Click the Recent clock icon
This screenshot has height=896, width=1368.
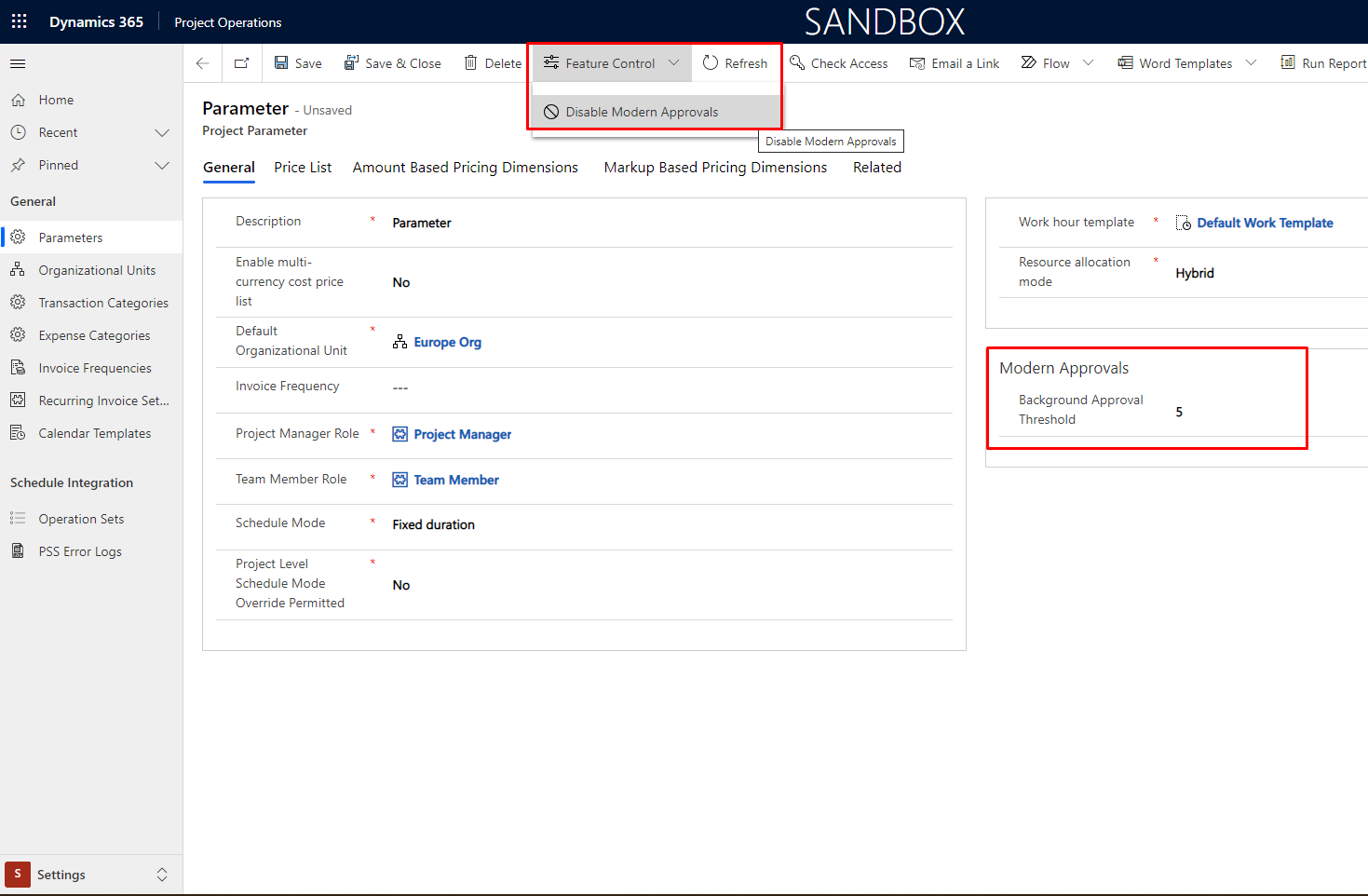[x=18, y=132]
